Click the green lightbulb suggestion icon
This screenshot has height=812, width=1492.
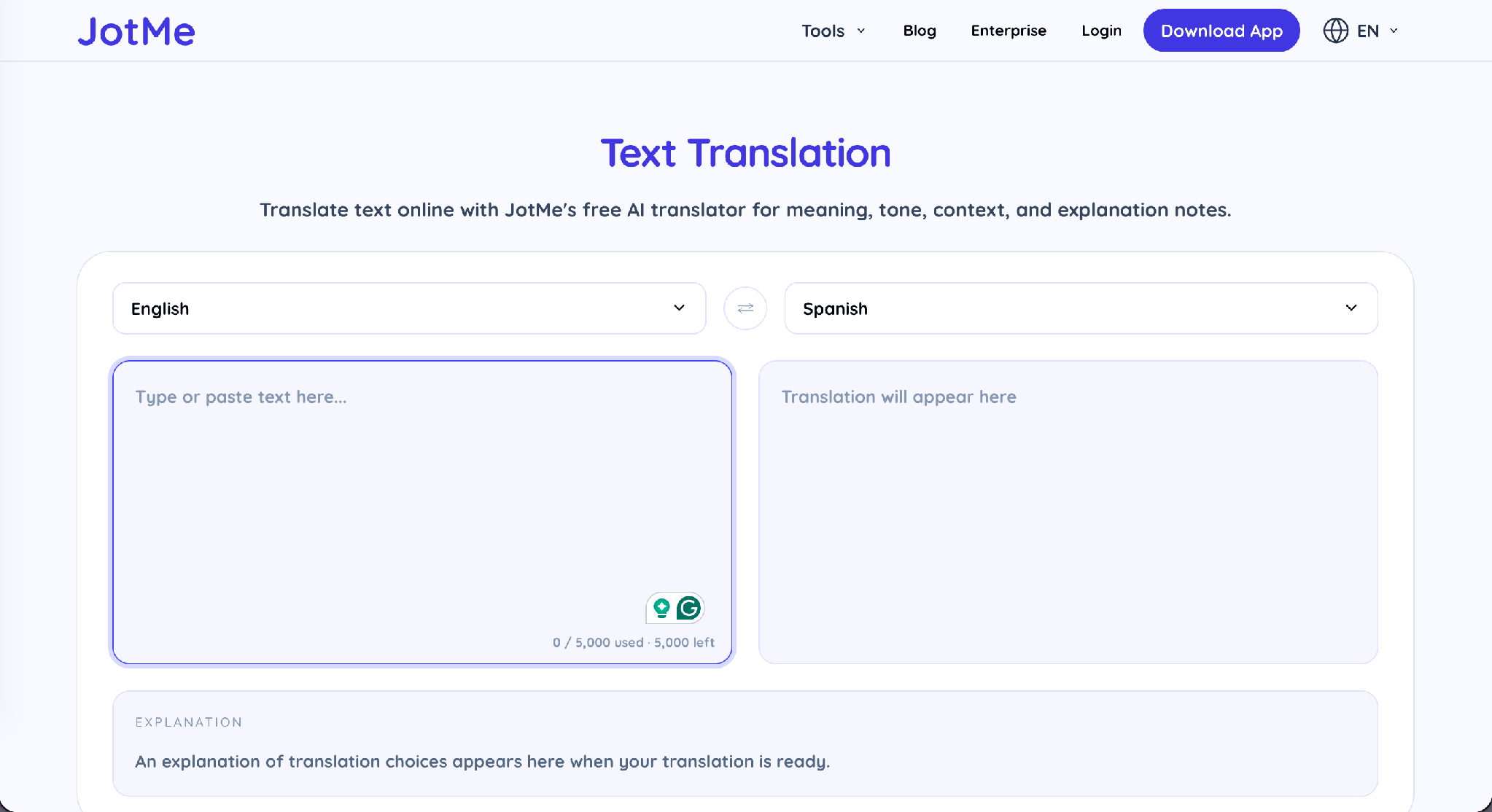click(661, 608)
